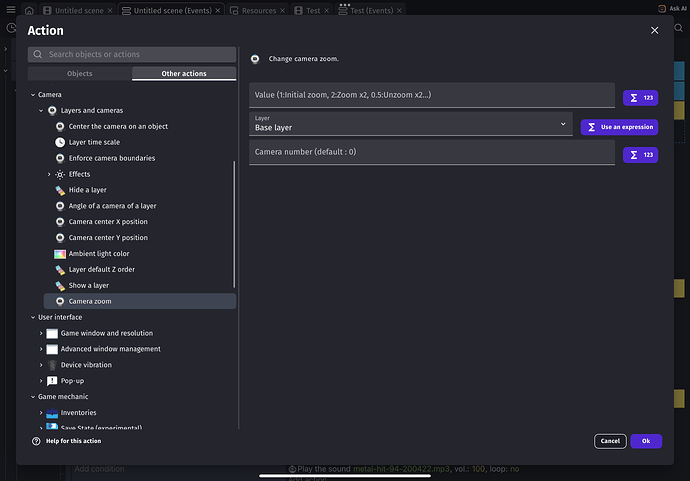Open expression editor for zoom Value field
The width and height of the screenshot is (690, 481).
pyautogui.click(x=640, y=98)
